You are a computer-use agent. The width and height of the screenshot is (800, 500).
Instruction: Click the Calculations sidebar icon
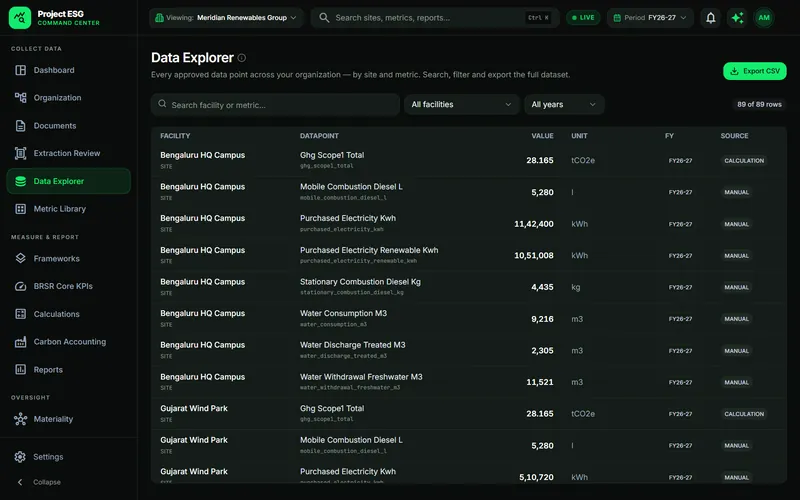click(x=20, y=314)
